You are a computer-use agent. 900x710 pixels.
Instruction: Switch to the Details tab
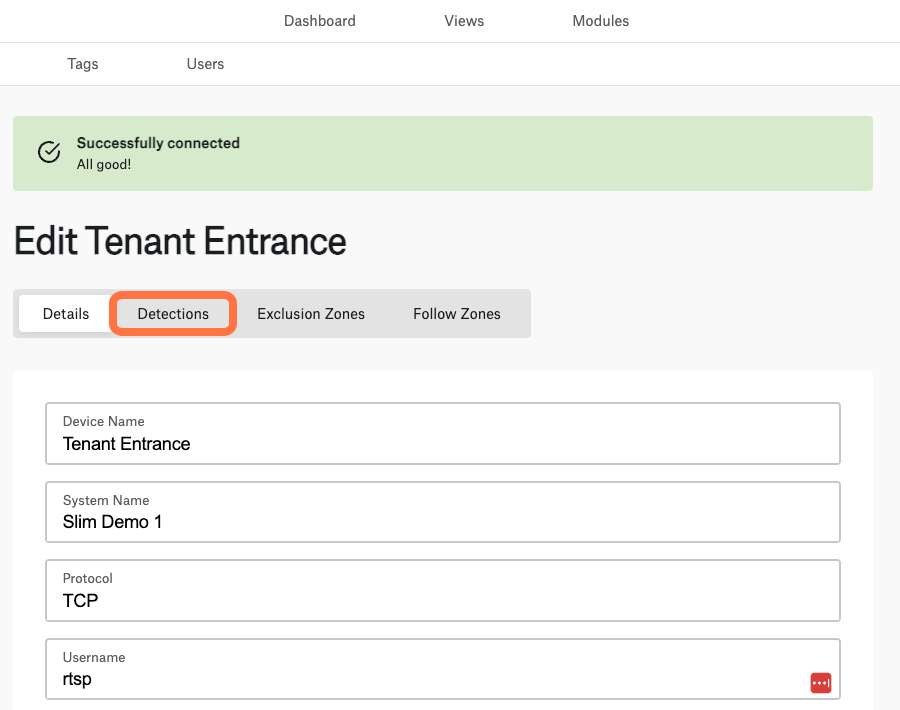[65, 313]
